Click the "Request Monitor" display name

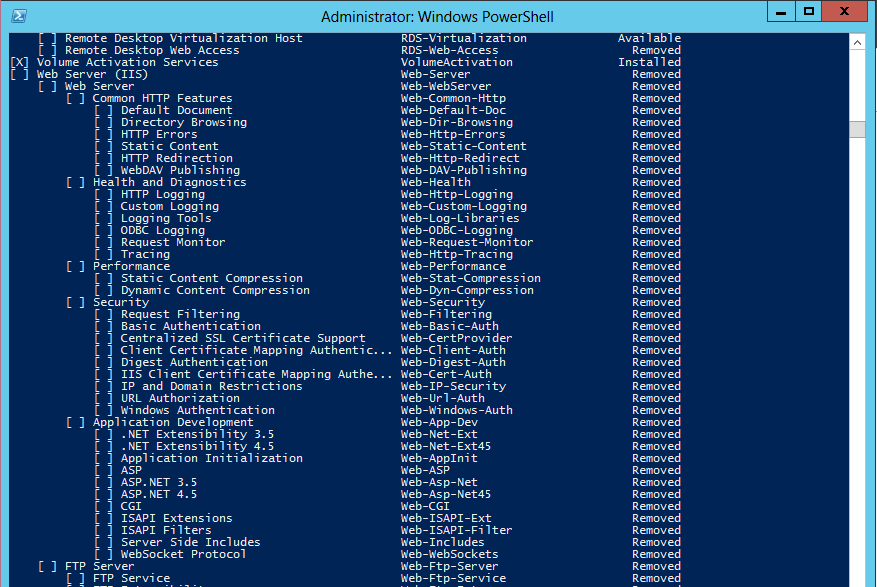(x=173, y=243)
